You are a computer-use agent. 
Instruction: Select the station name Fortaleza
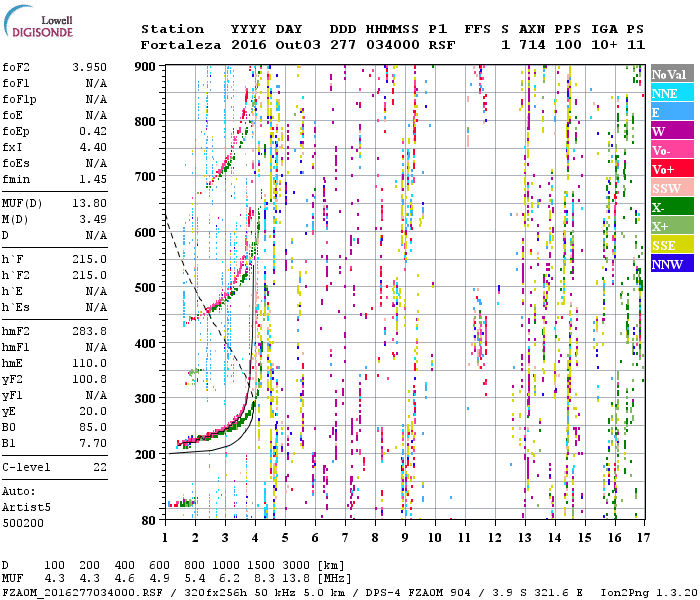click(180, 45)
